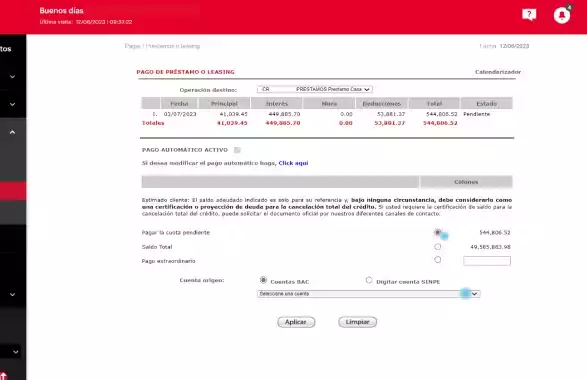587x380 pixels.
Task: Follow the 'Click aquí' link
Action: click(x=293, y=163)
